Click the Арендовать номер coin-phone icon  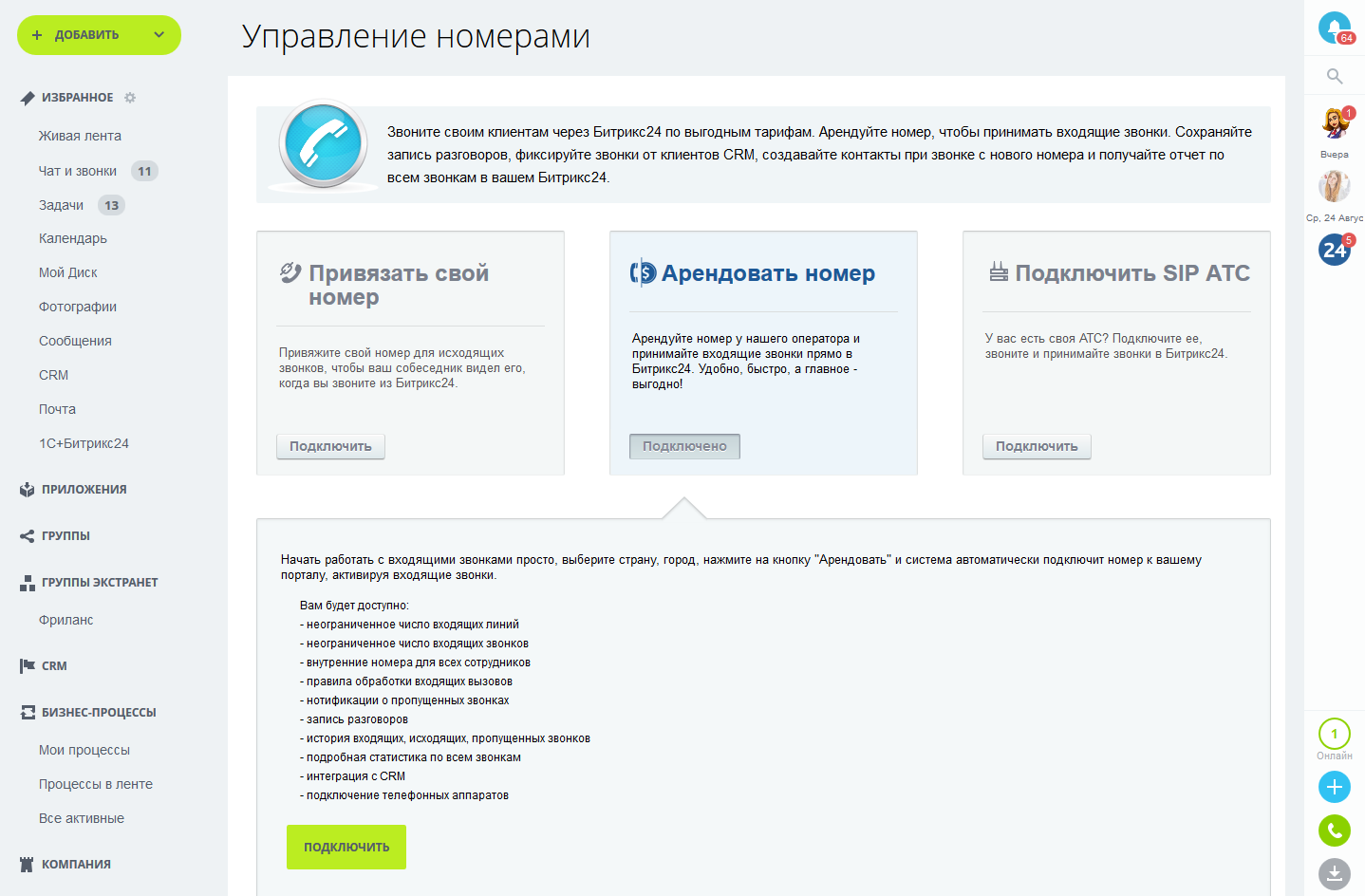pyautogui.click(x=643, y=273)
